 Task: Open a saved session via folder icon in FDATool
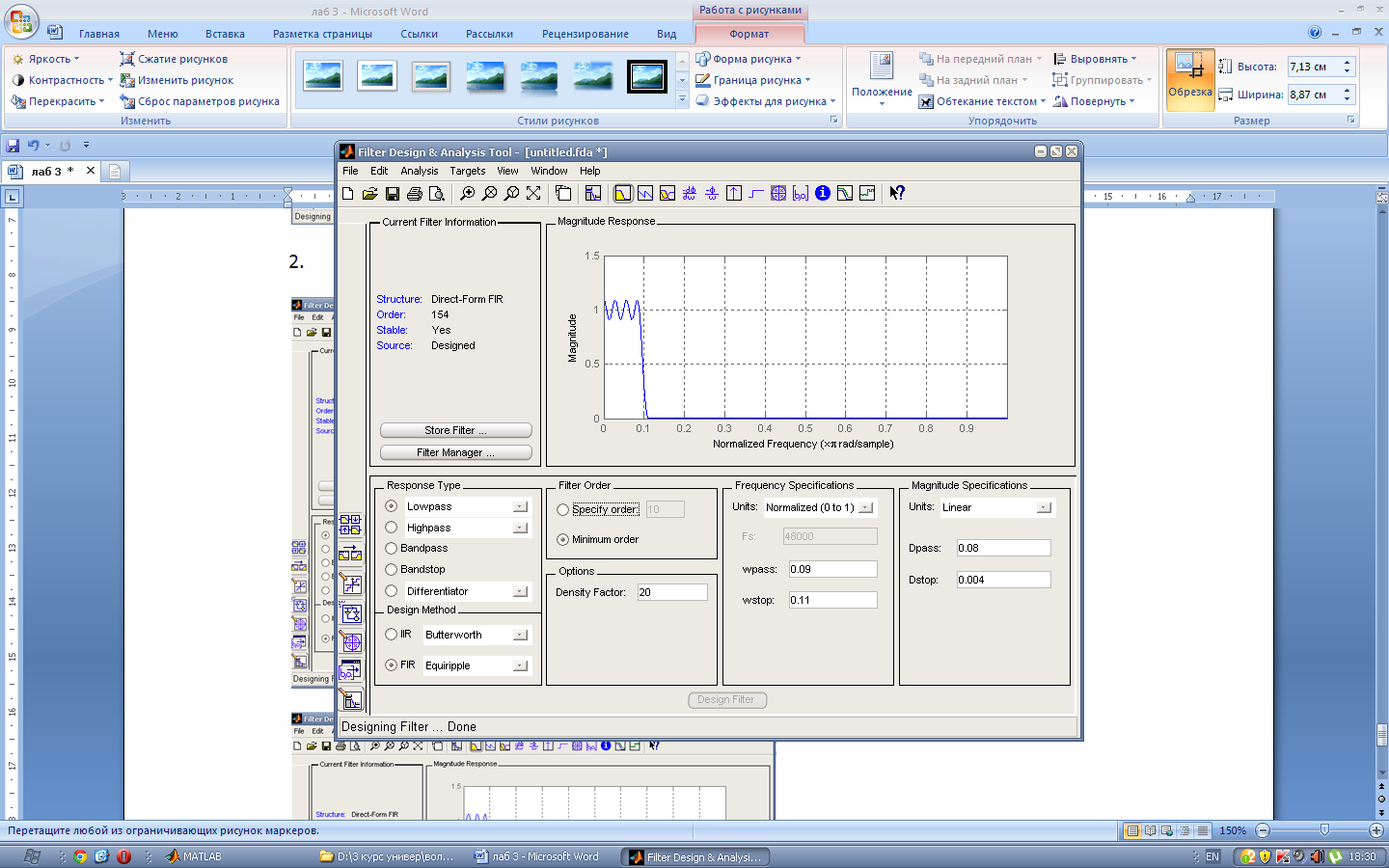[370, 194]
